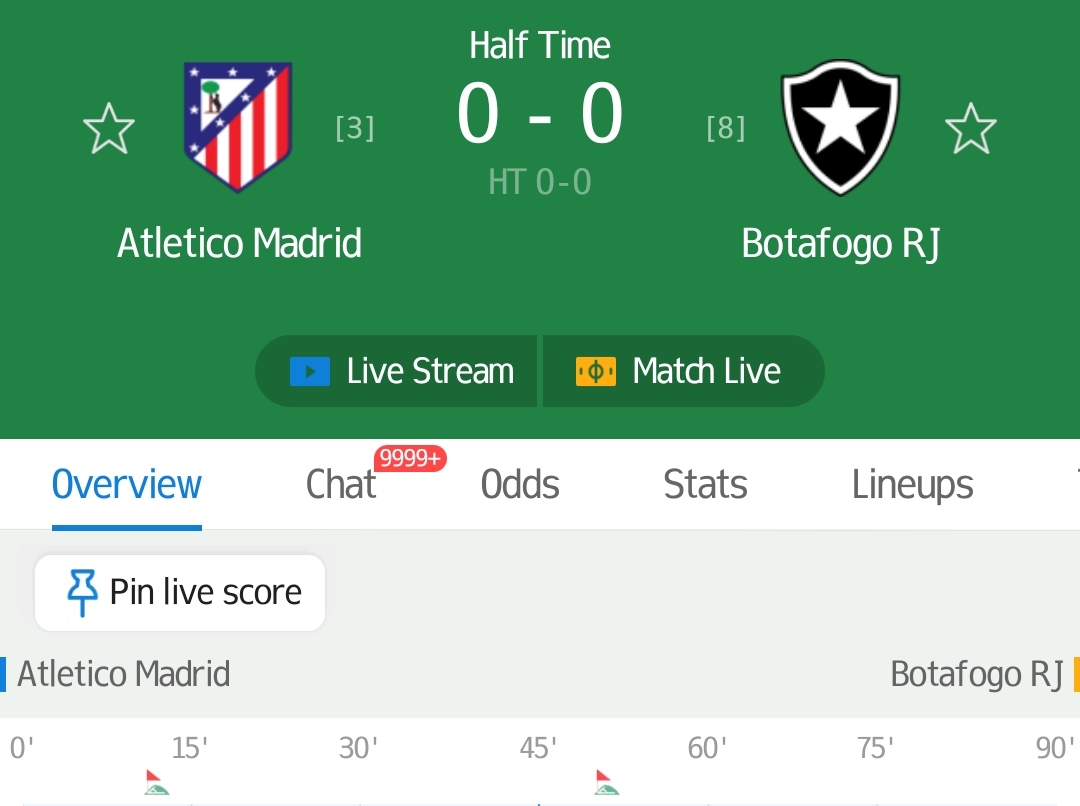Open the Odds tab
Image resolution: width=1080 pixels, height=806 pixels.
click(x=520, y=484)
